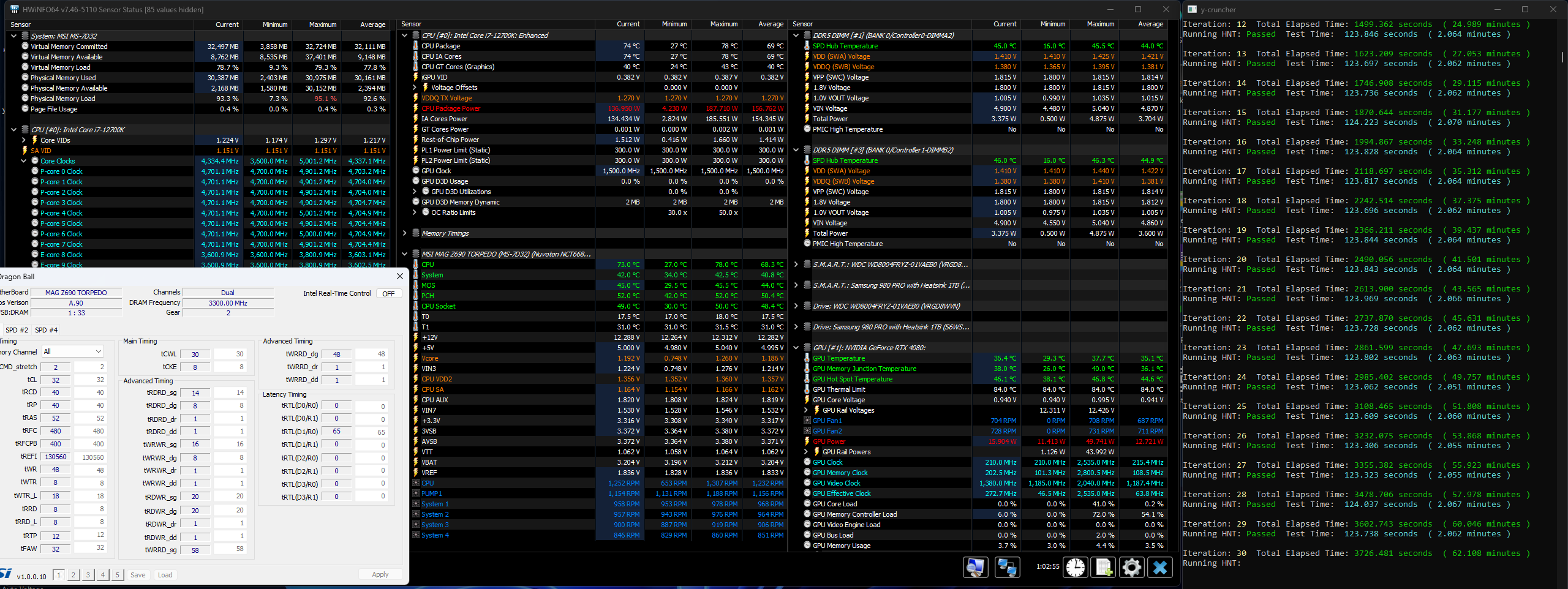Click the GPU Power lightning icon
1568x589 pixels.
click(x=807, y=441)
